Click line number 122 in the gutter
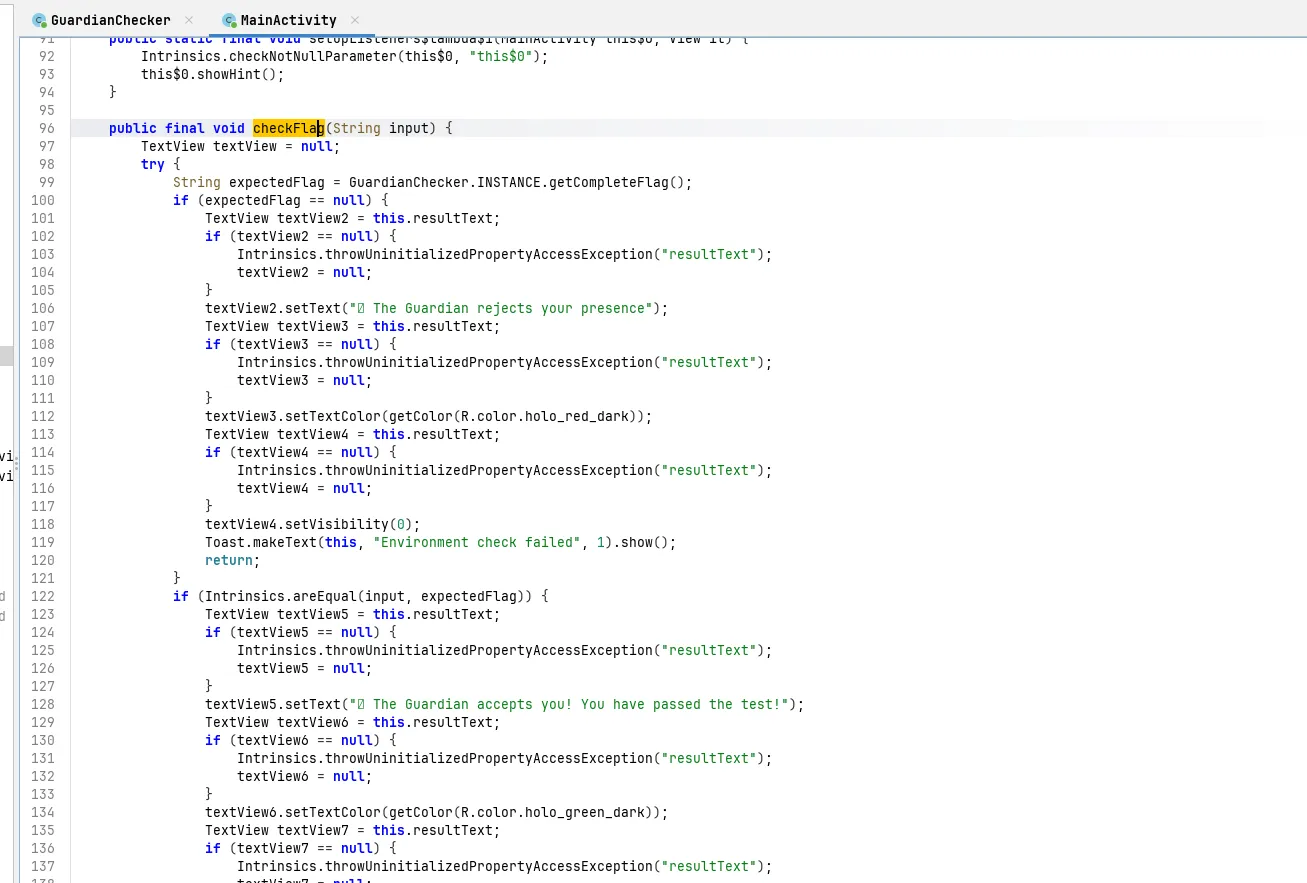The width and height of the screenshot is (1307, 883). [43, 596]
